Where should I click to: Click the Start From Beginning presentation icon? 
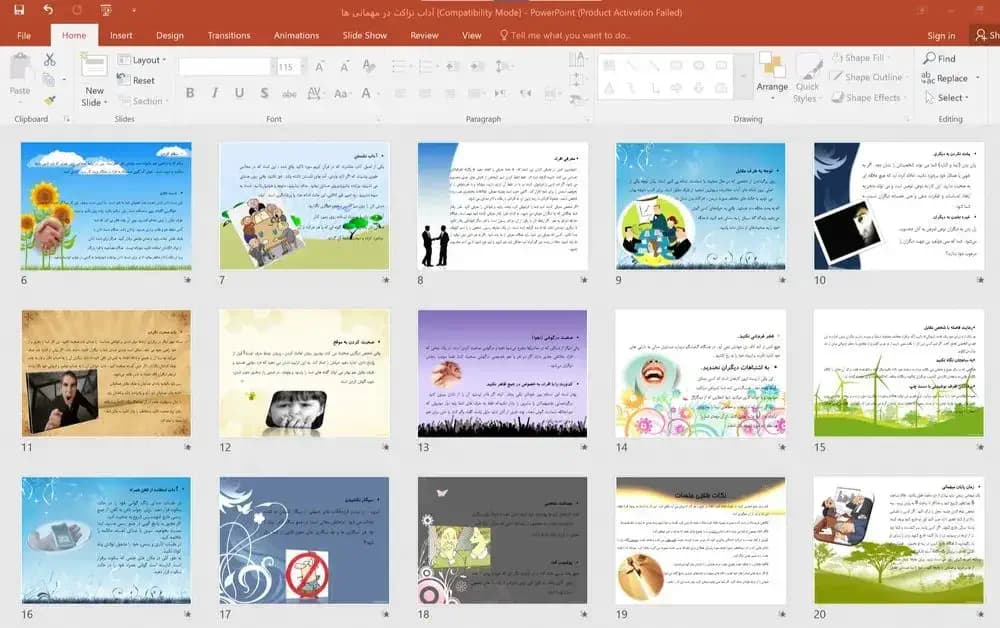click(x=106, y=10)
